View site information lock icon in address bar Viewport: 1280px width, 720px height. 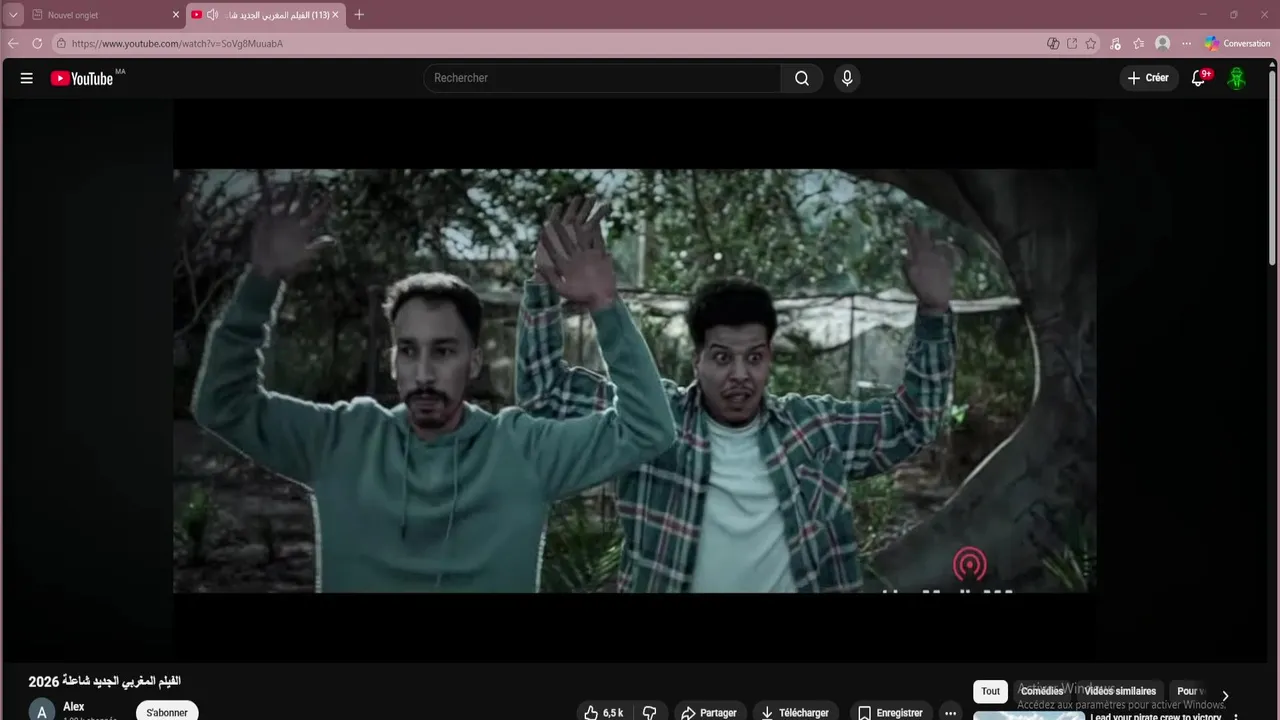(x=61, y=44)
